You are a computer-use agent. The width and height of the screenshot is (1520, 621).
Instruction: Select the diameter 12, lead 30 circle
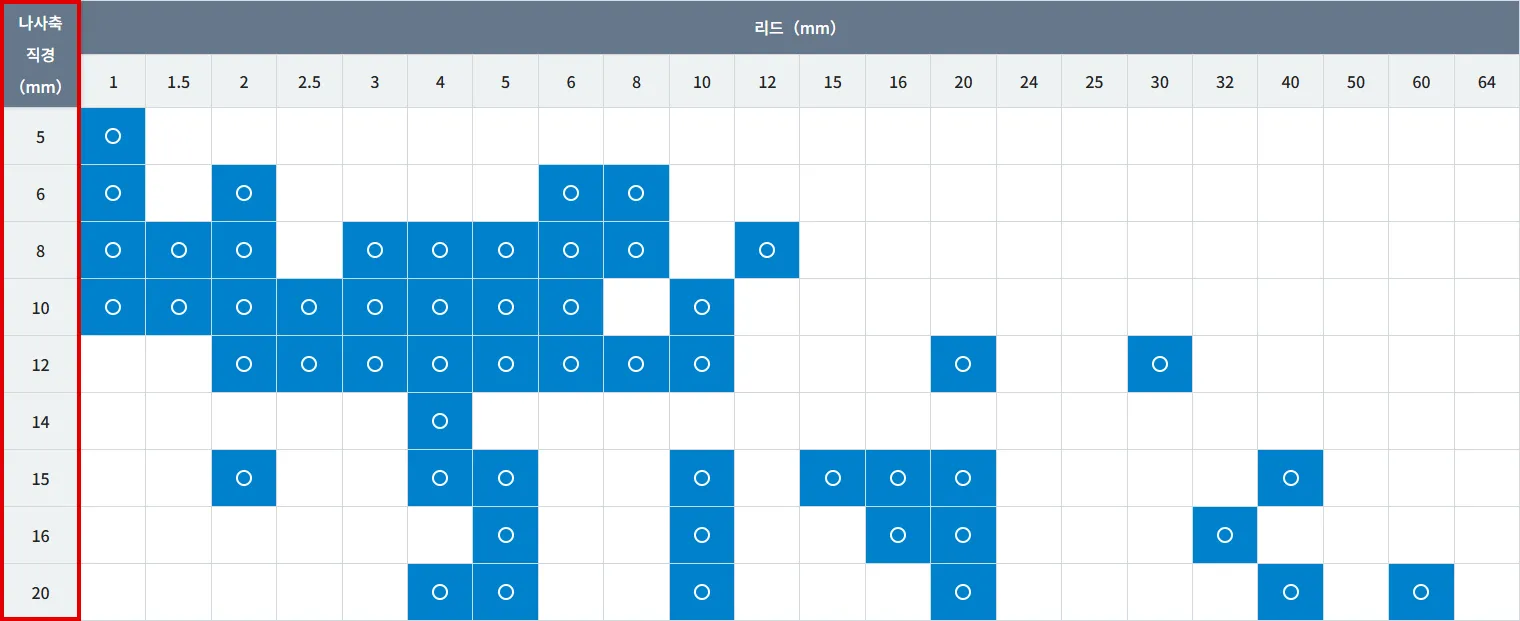pyautogui.click(x=1159, y=364)
